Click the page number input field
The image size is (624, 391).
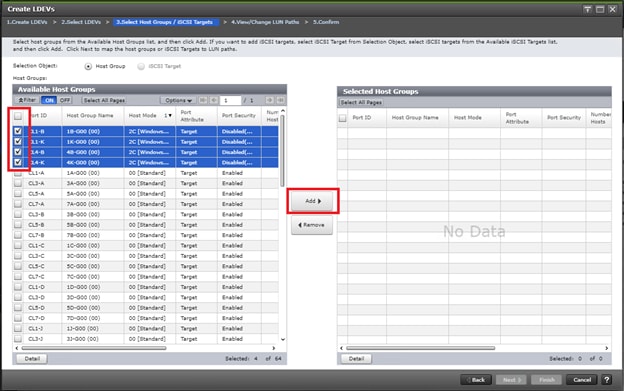tap(230, 100)
